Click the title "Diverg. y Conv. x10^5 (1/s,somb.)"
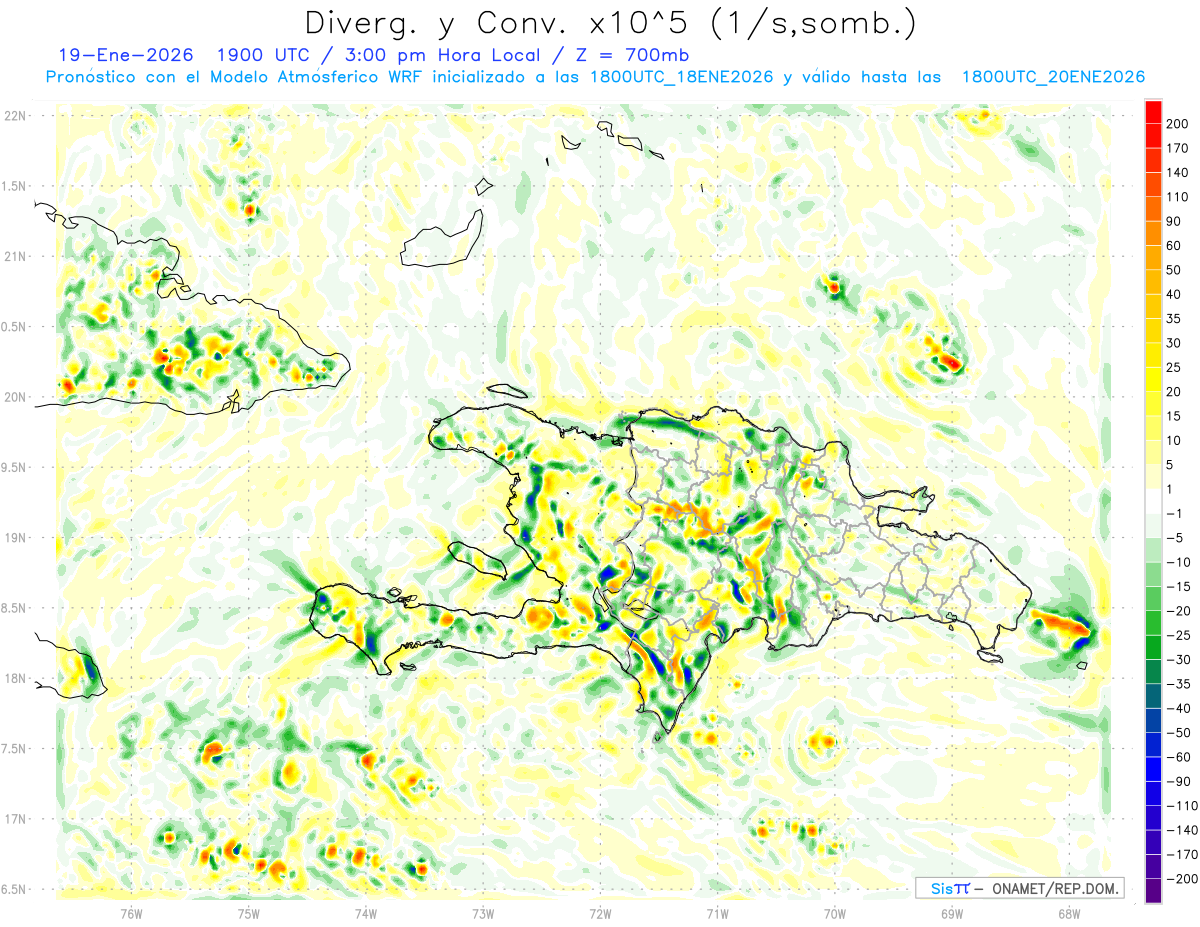The height and width of the screenshot is (927, 1200). point(611,23)
